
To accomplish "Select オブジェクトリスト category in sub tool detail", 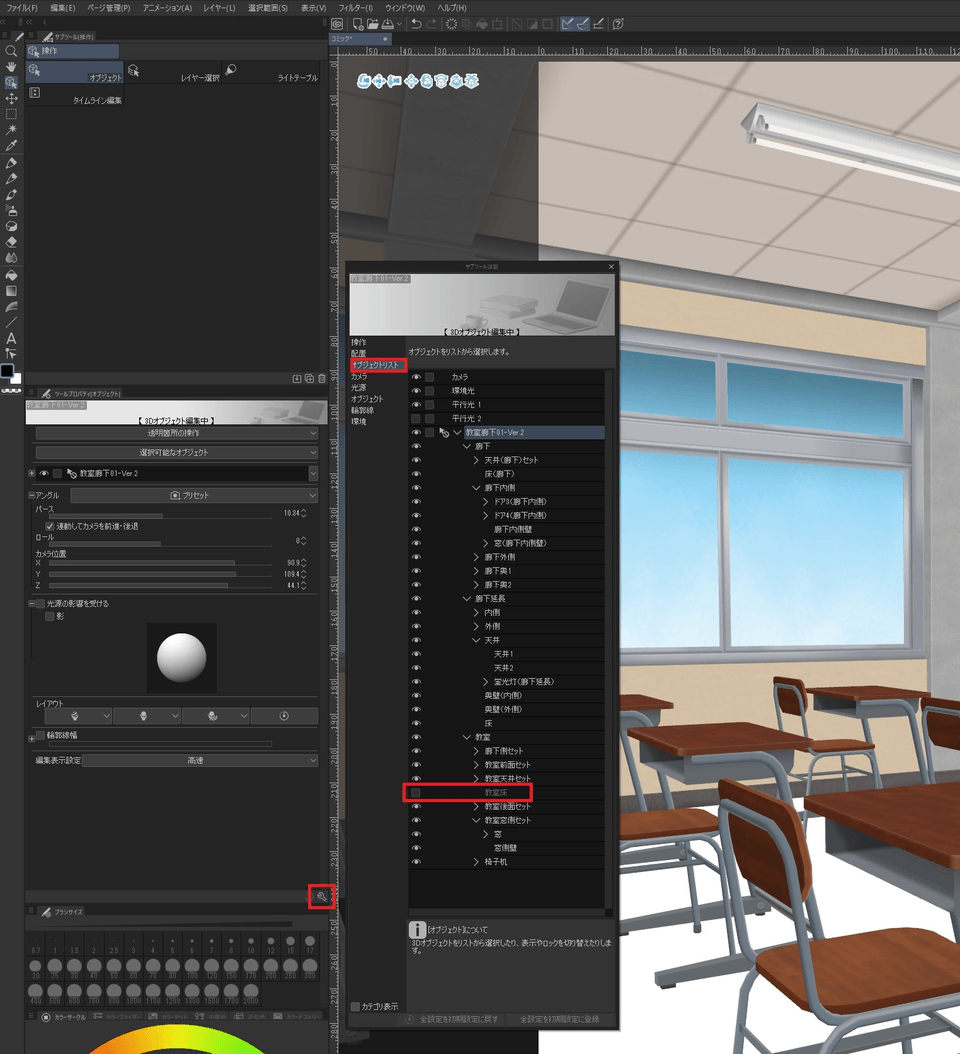I will [x=377, y=365].
